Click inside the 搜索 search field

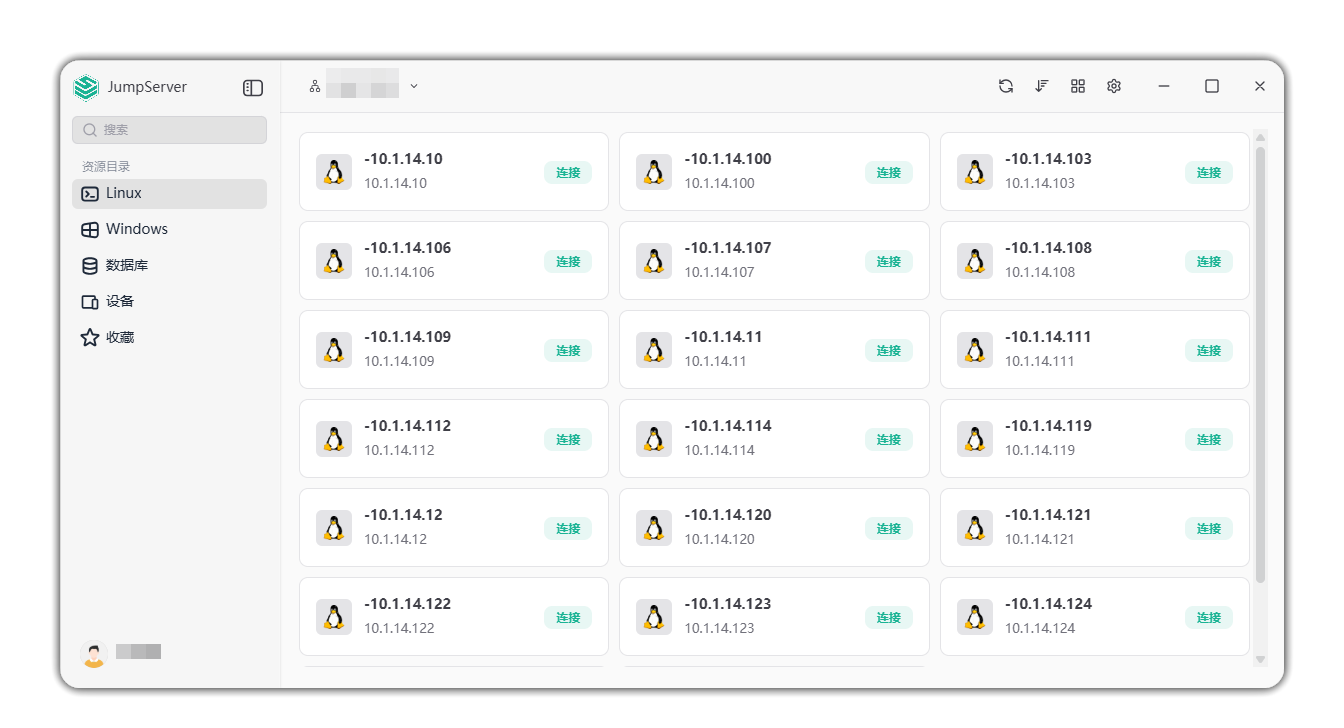point(169,129)
